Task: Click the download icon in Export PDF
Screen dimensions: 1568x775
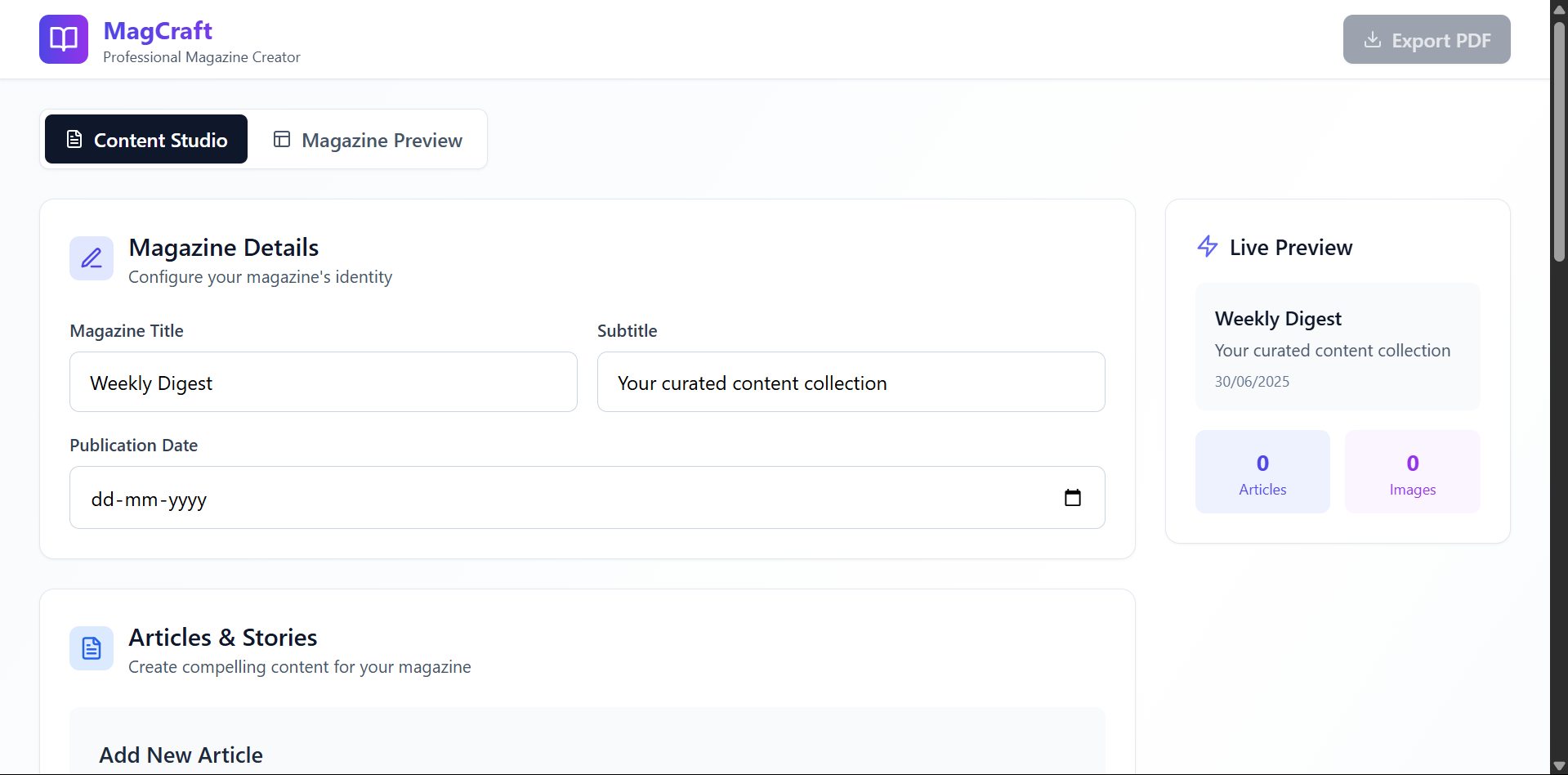Action: [1373, 39]
